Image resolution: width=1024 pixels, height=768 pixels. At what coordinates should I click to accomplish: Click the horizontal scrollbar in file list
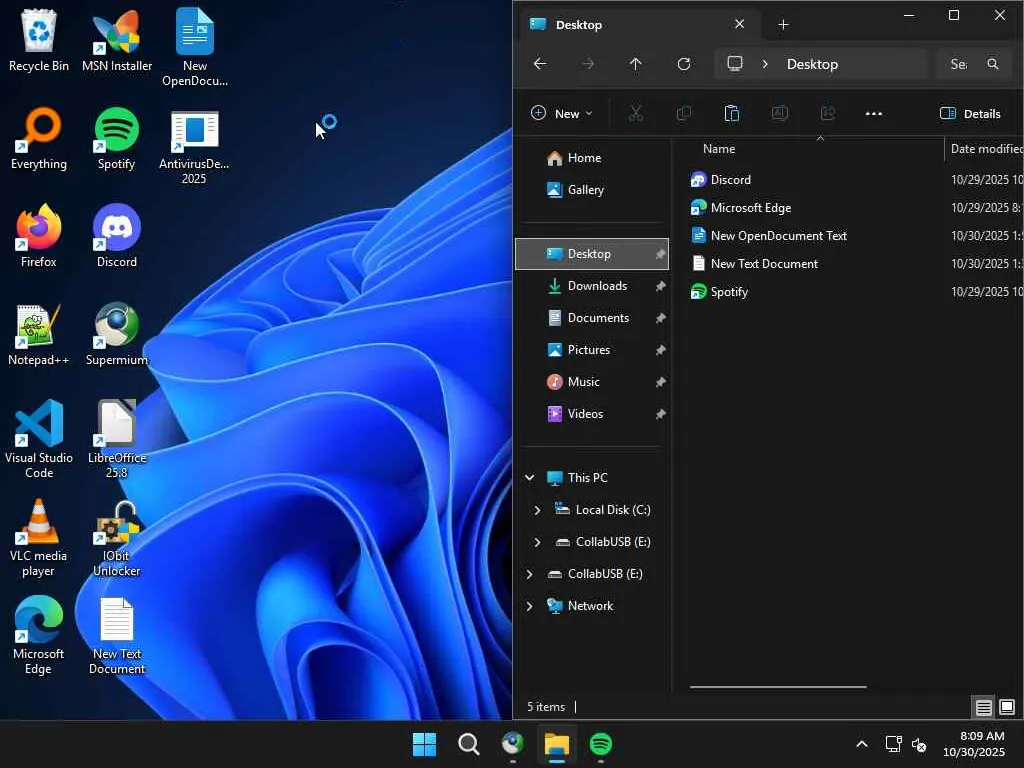(778, 687)
